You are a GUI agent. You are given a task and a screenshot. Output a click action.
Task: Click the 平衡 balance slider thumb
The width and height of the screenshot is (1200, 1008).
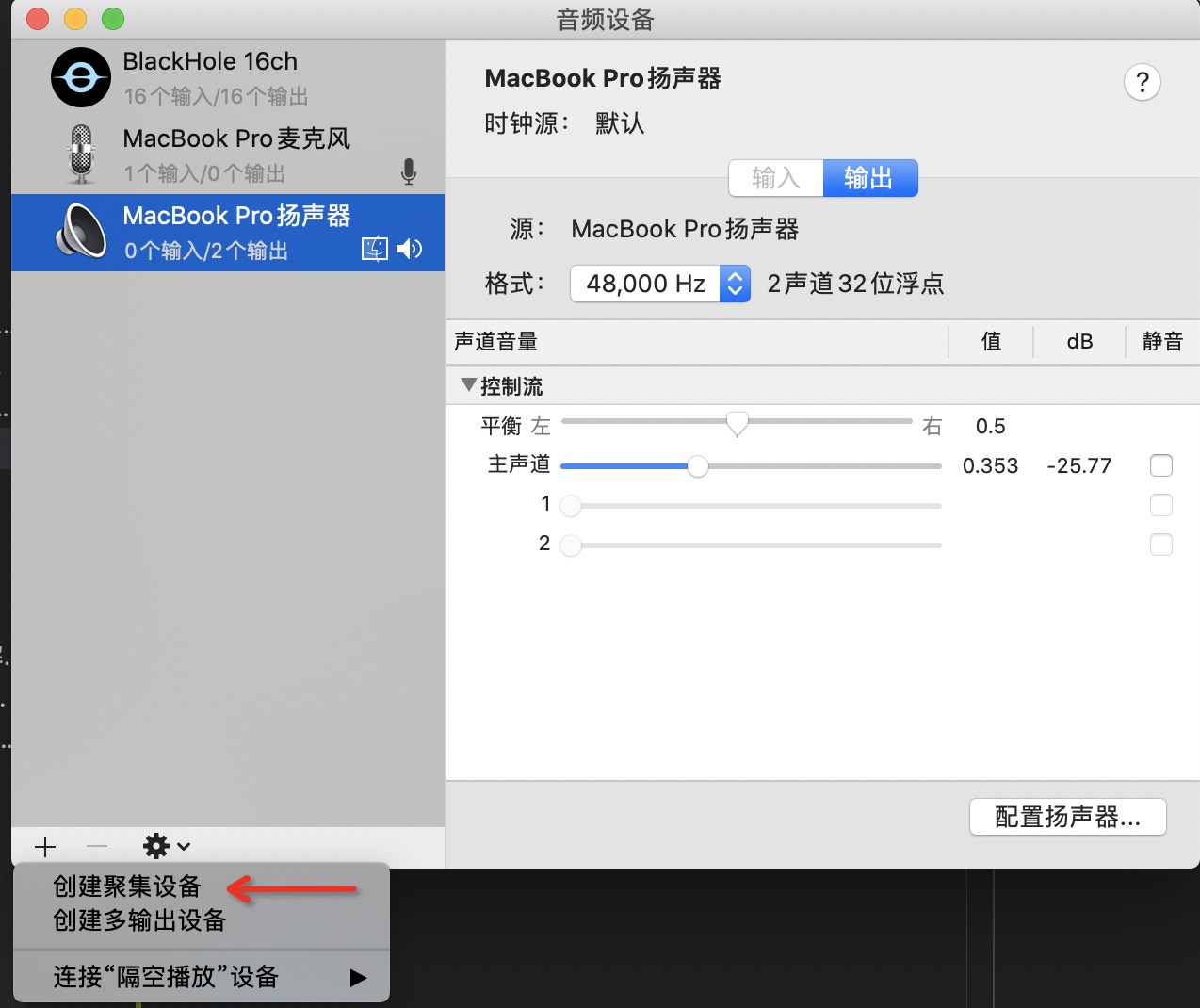point(738,424)
